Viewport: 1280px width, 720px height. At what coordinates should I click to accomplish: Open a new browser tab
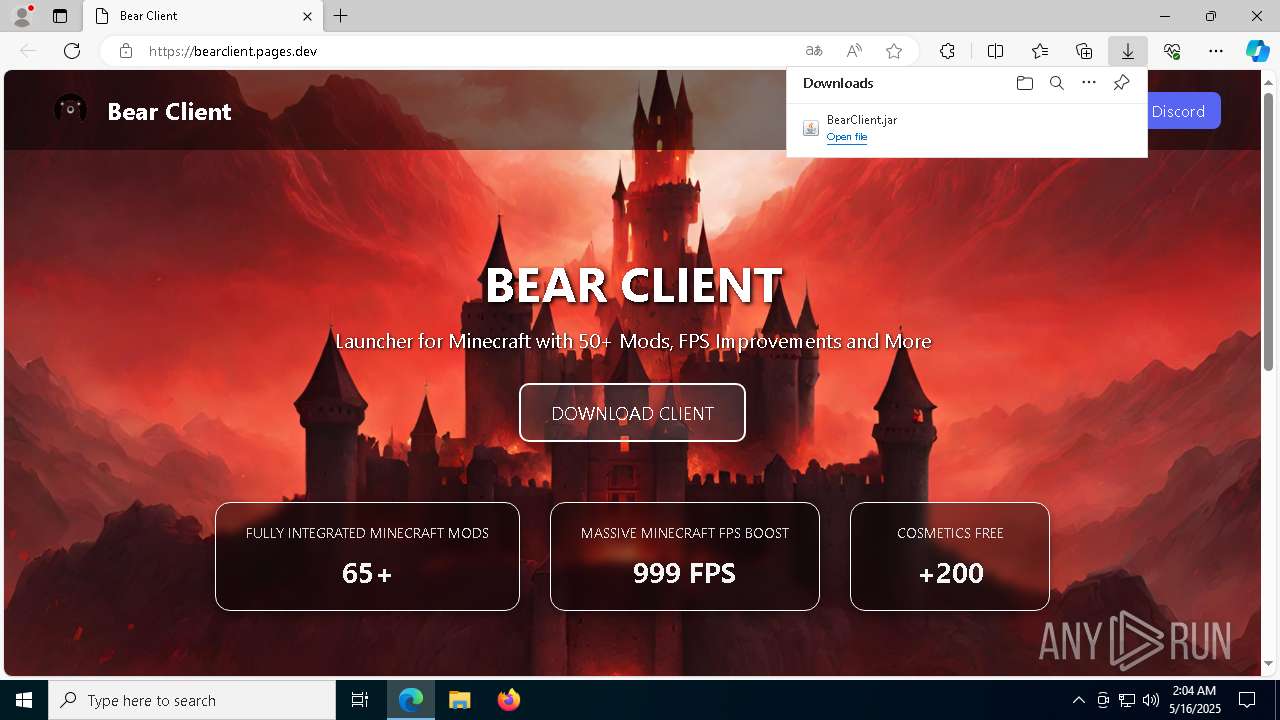(341, 16)
